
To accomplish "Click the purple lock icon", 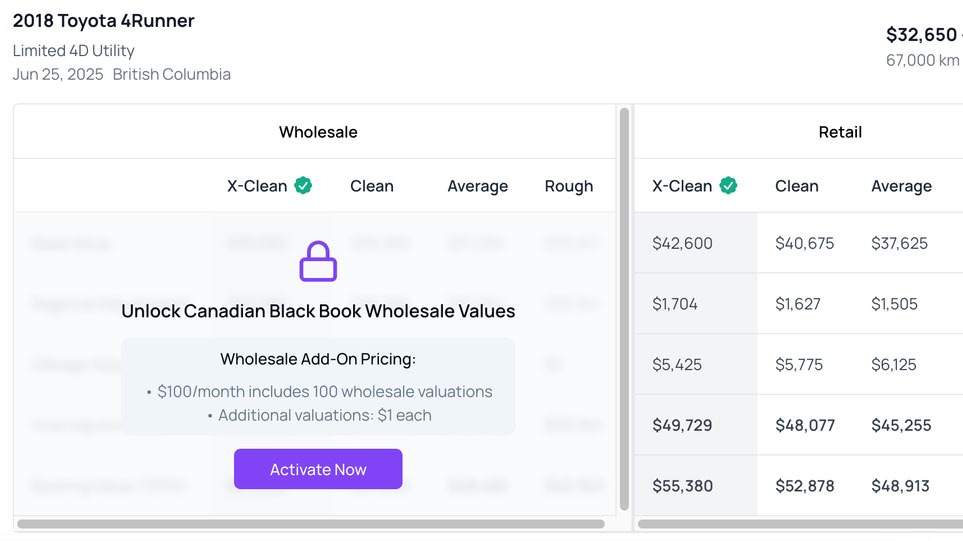I will [318, 261].
